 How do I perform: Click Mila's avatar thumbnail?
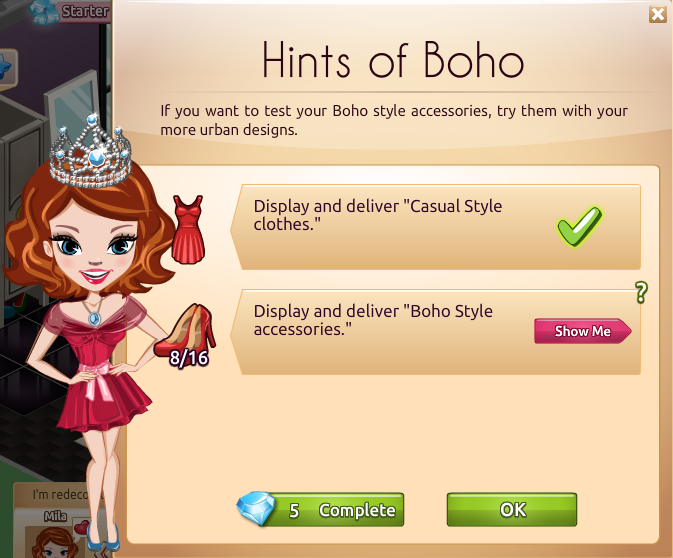(x=54, y=542)
